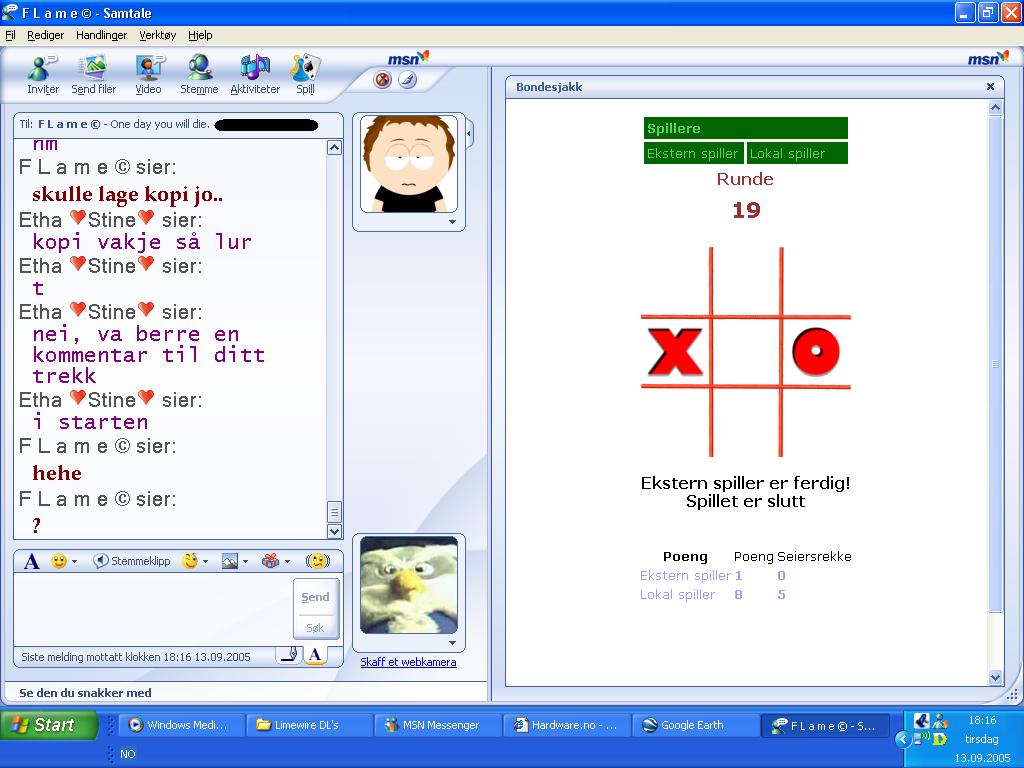Start a Stemme voice call
This screenshot has width=1024, height=768.
(199, 75)
